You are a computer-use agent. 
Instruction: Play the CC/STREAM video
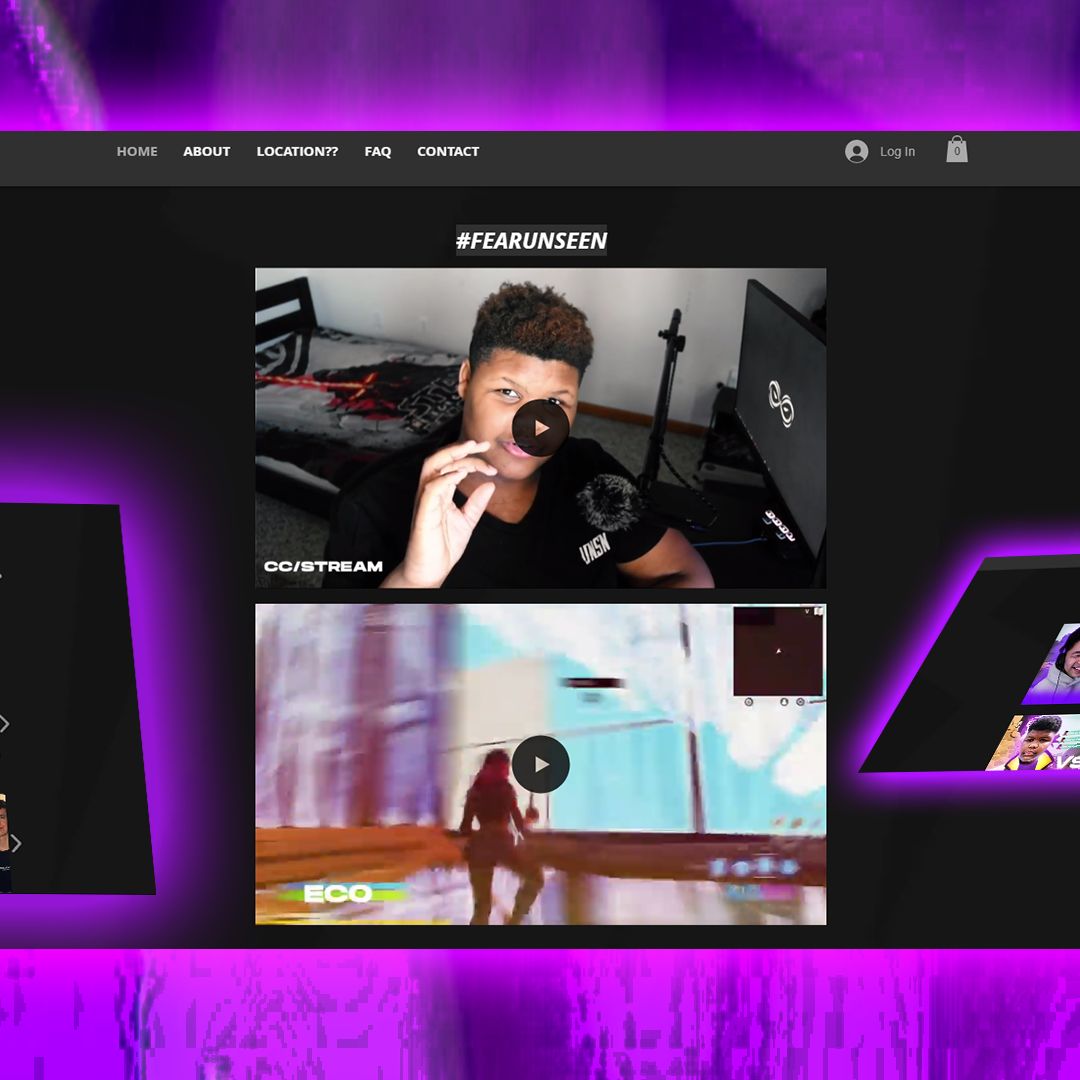click(540, 428)
